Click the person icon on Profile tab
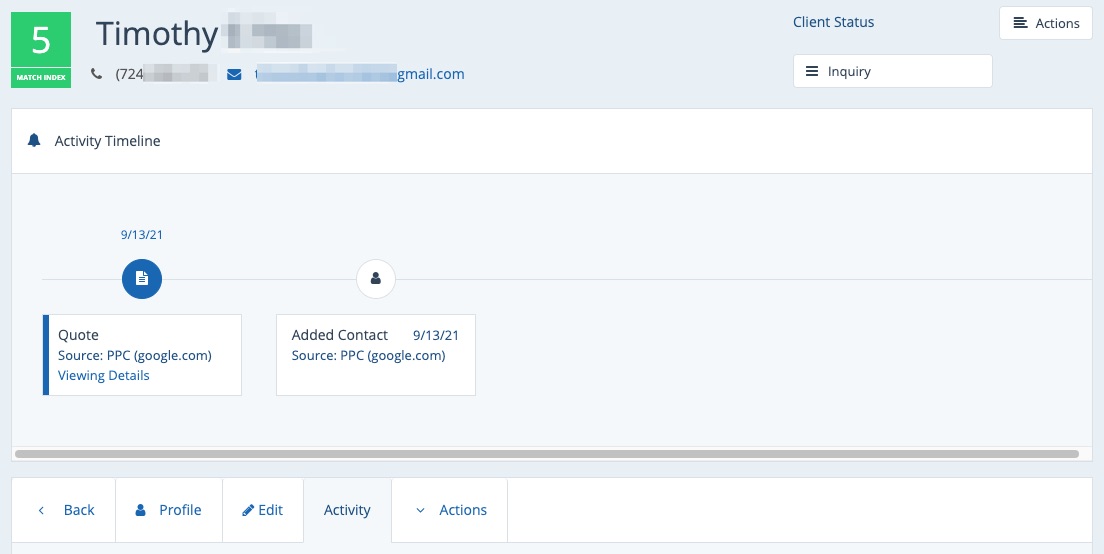This screenshot has width=1104, height=554. coord(141,510)
